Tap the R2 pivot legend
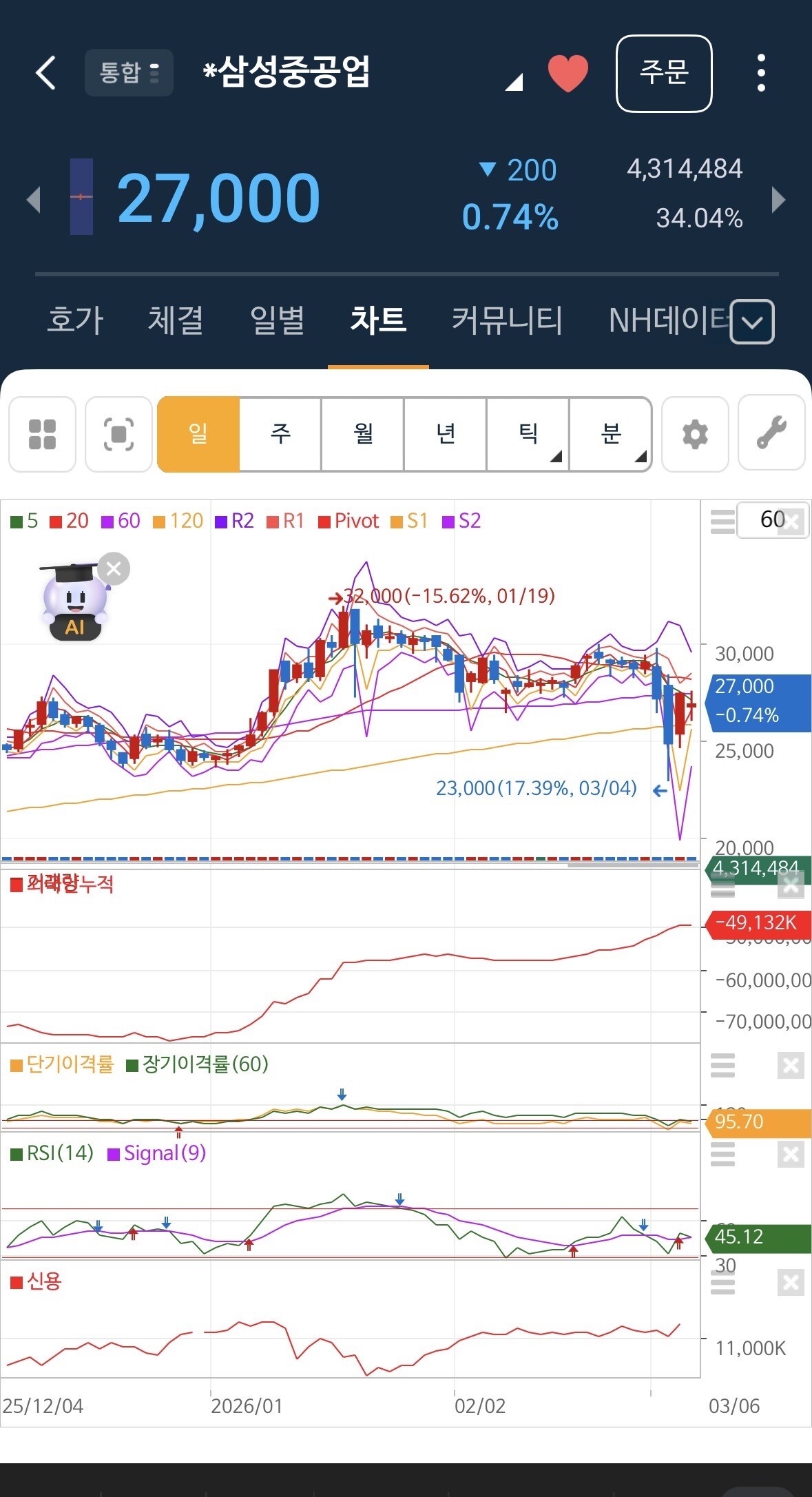The width and height of the screenshot is (812, 1497). 235,521
